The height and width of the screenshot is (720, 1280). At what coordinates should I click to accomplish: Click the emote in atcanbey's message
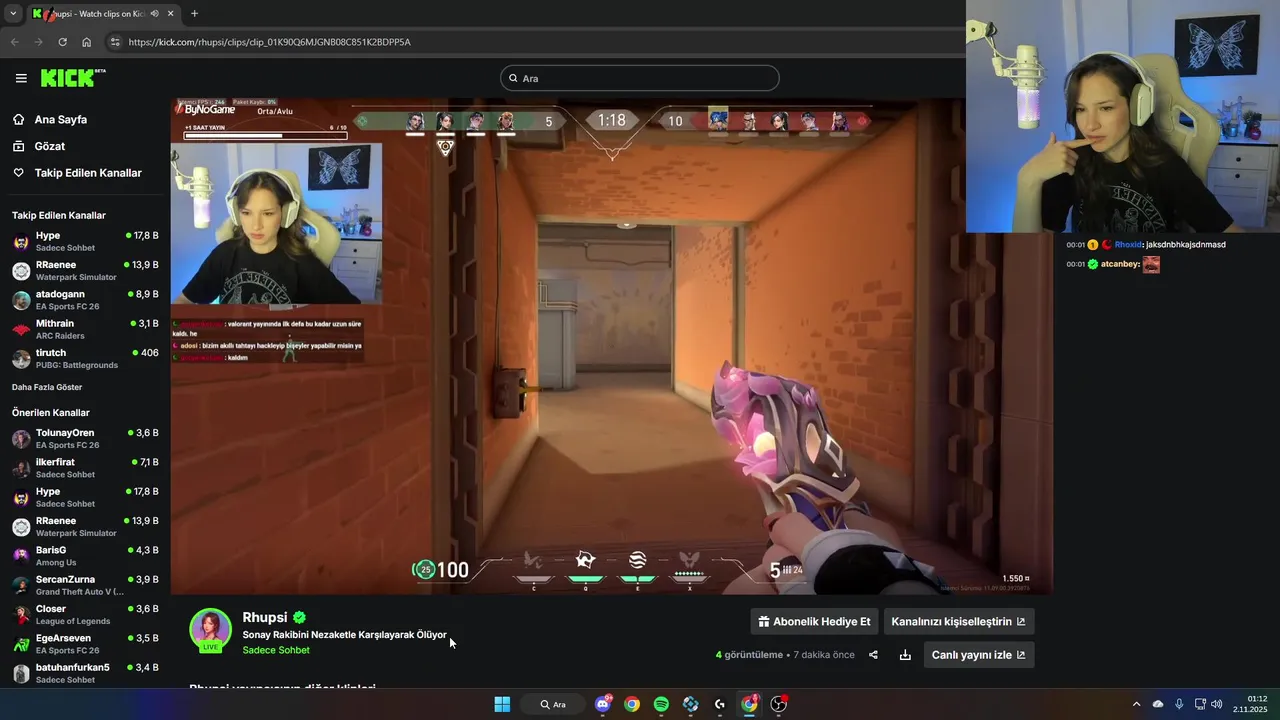coord(1151,264)
